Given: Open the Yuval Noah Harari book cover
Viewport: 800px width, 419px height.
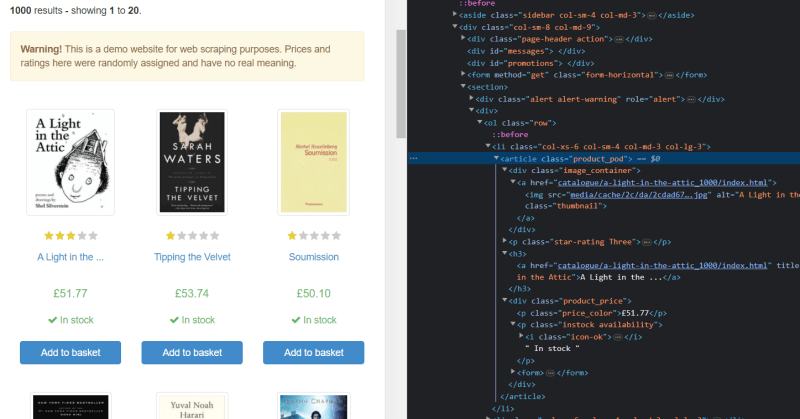Looking at the screenshot, I should tap(192, 406).
